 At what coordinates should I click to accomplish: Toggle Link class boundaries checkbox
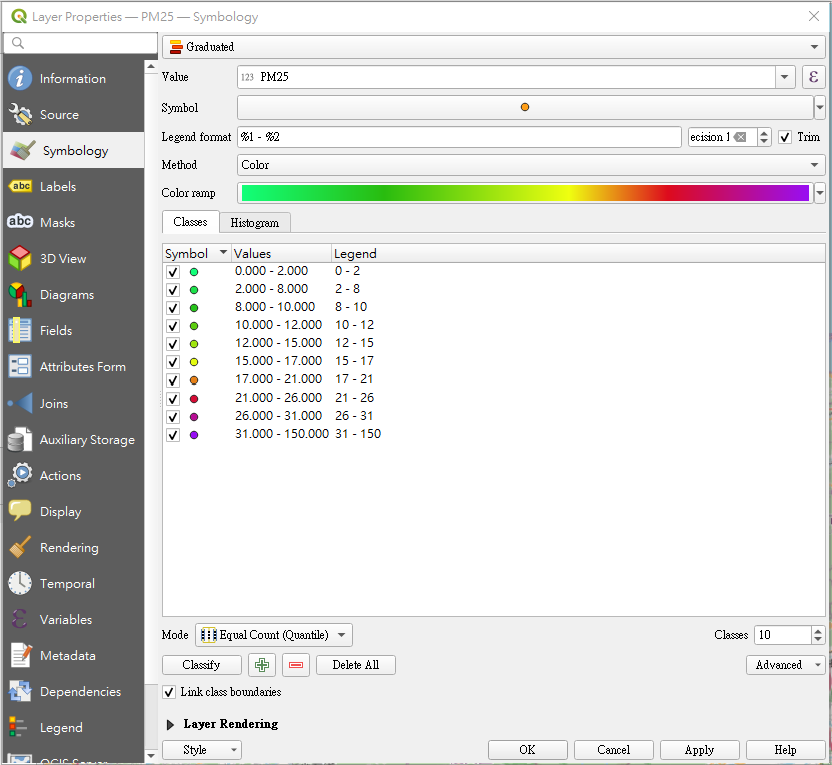click(x=169, y=692)
